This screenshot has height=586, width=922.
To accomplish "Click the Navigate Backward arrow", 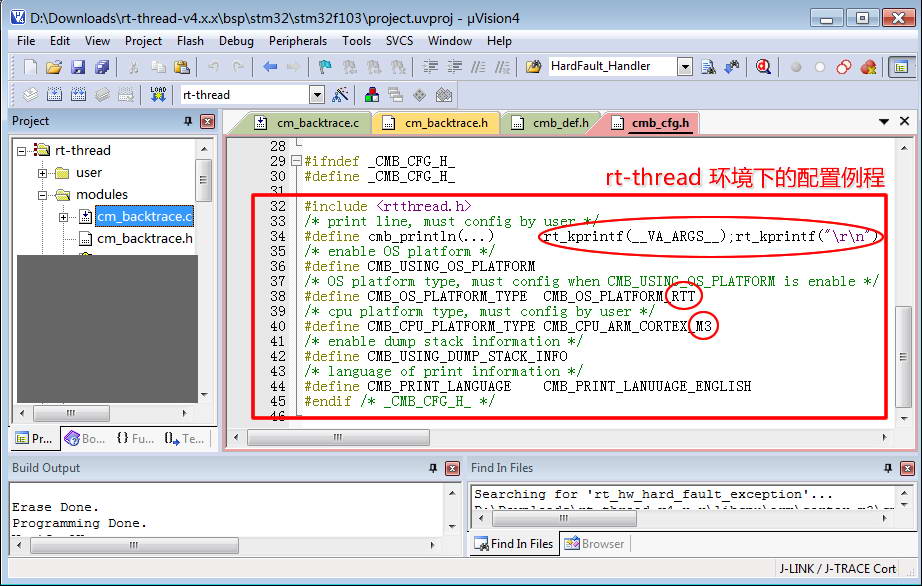I will tap(270, 67).
